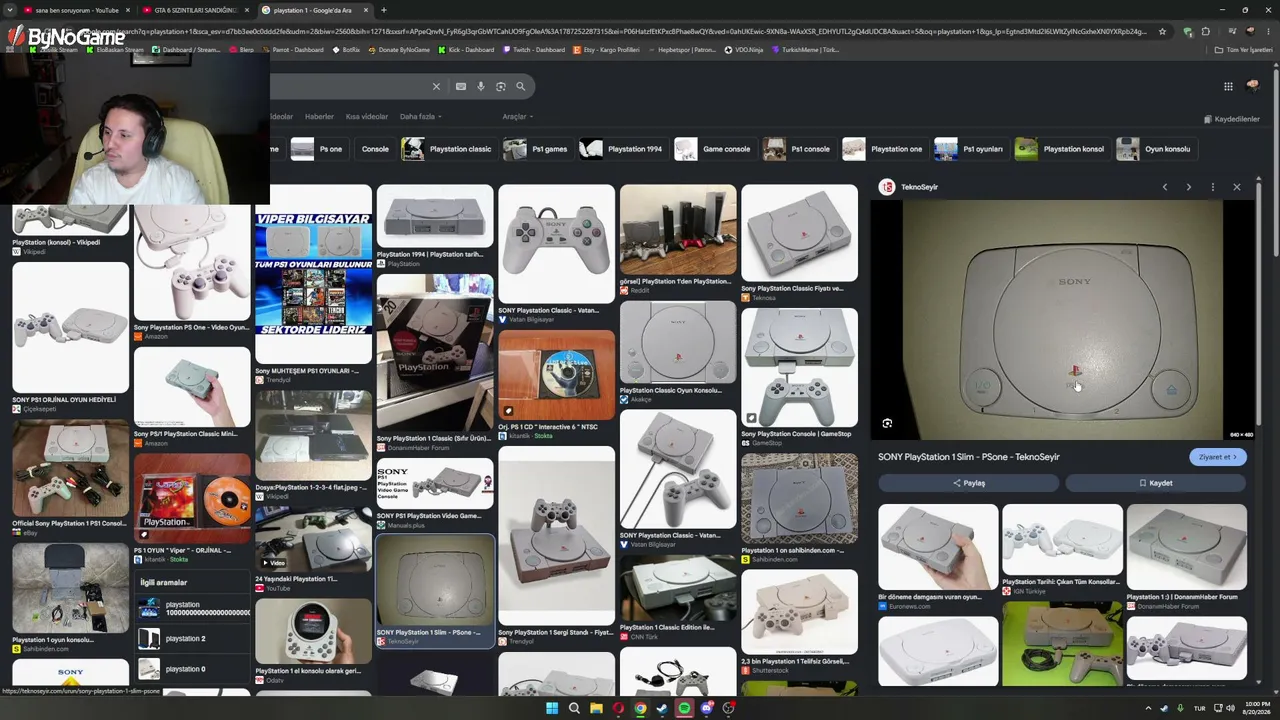Clear the Google search box text

point(436,86)
